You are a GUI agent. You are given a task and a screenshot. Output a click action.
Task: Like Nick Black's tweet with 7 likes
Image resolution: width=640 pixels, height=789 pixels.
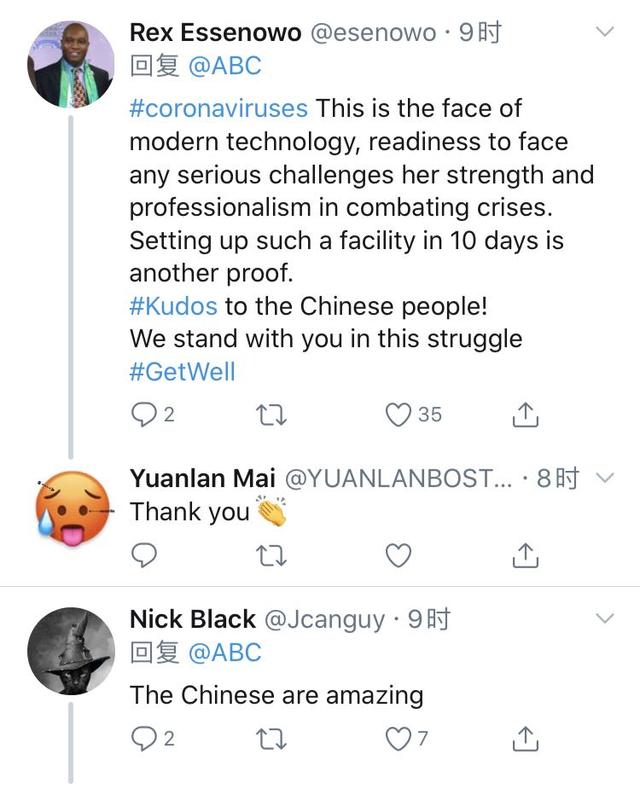click(399, 738)
